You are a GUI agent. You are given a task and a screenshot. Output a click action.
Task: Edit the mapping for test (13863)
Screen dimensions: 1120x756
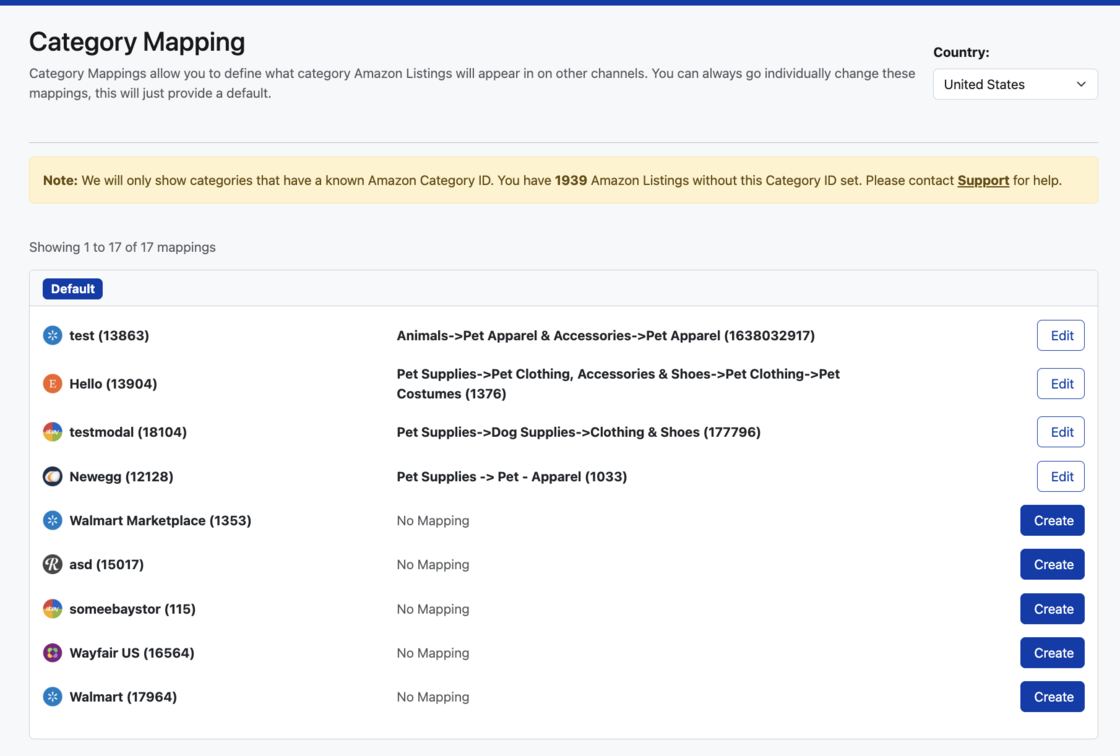click(1061, 335)
